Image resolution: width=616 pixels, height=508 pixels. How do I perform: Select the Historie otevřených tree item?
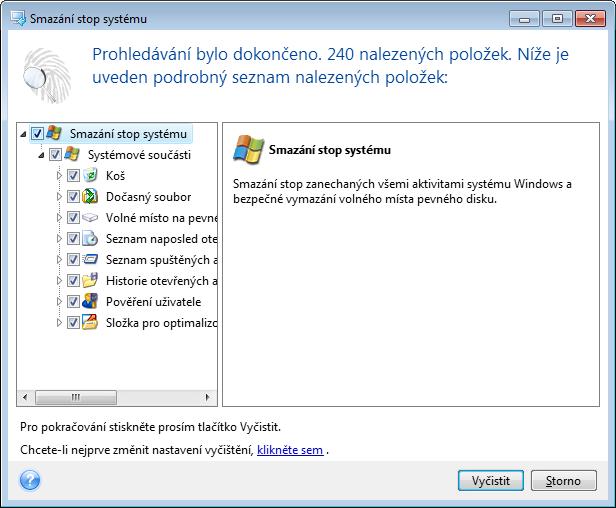coord(161,281)
